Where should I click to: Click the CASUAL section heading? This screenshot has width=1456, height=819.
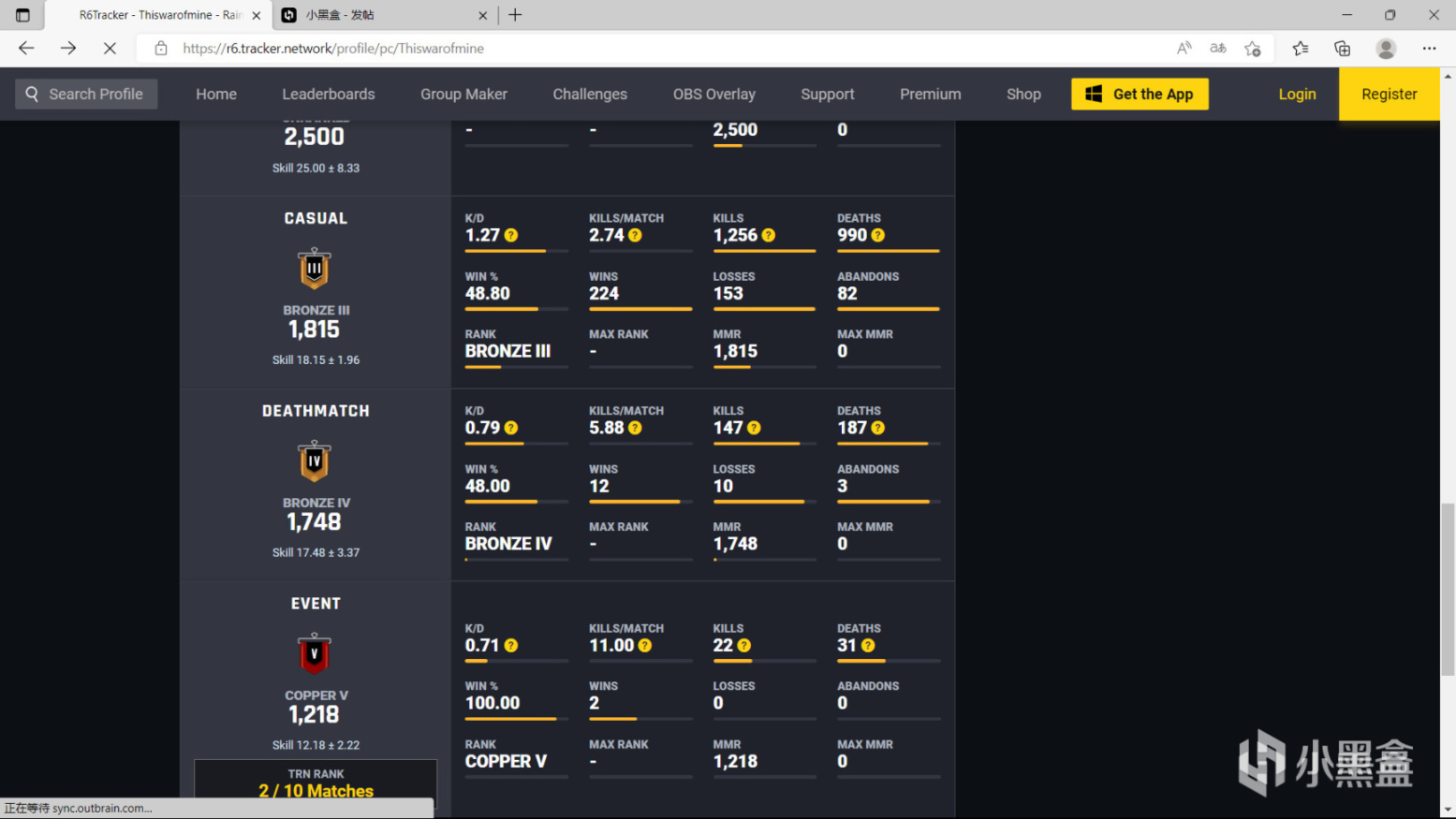(316, 218)
